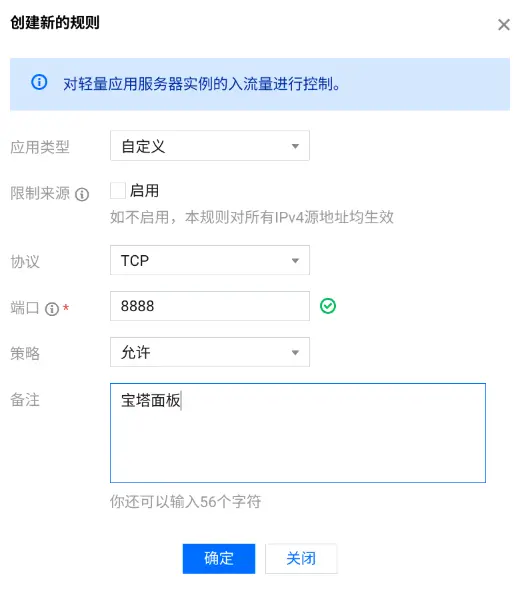519x592 pixels.
Task: Click the blue info icon in the banner
Action: 39,82
